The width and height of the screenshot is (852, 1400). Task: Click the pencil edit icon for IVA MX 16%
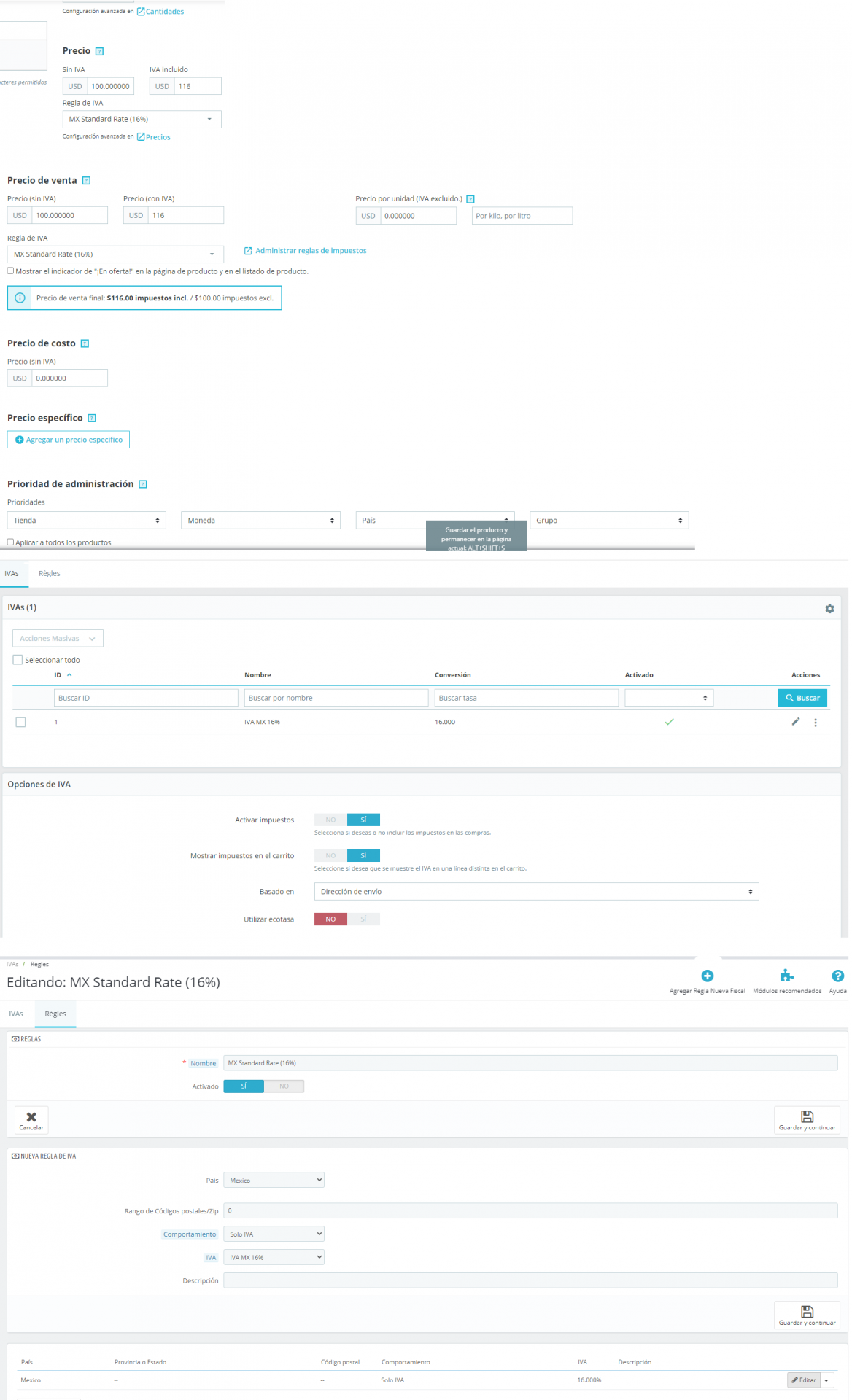796,722
